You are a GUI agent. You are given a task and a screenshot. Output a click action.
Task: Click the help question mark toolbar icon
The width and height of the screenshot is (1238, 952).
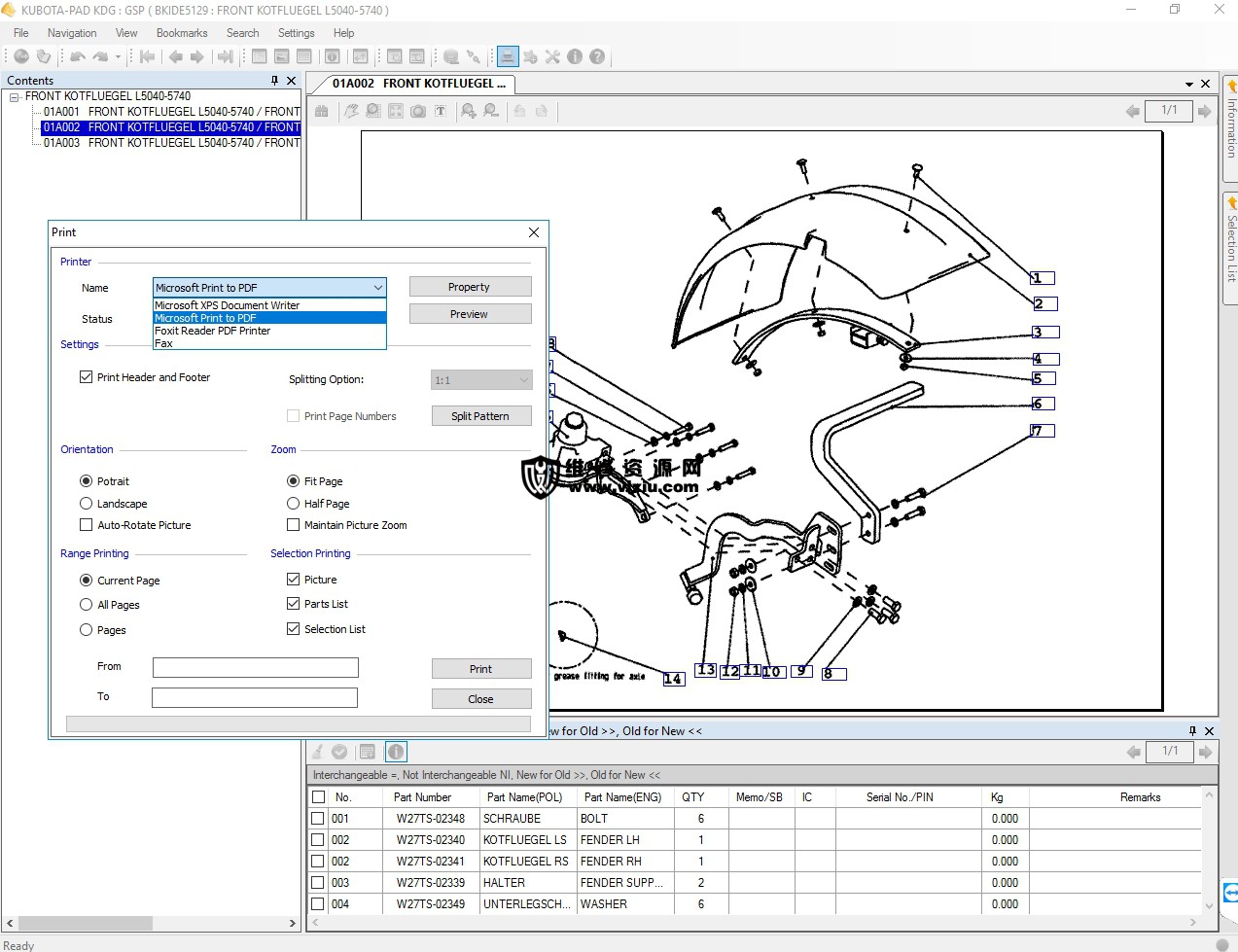(x=597, y=56)
